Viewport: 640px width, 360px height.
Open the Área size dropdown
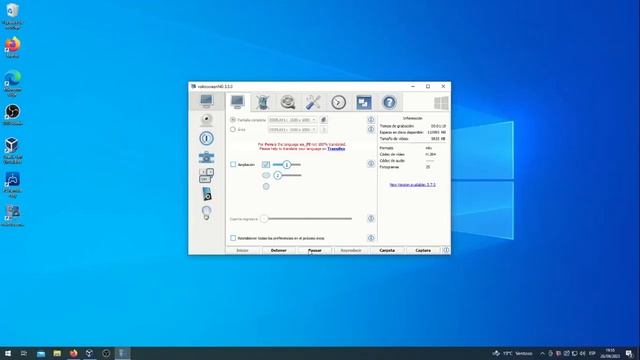[292, 129]
